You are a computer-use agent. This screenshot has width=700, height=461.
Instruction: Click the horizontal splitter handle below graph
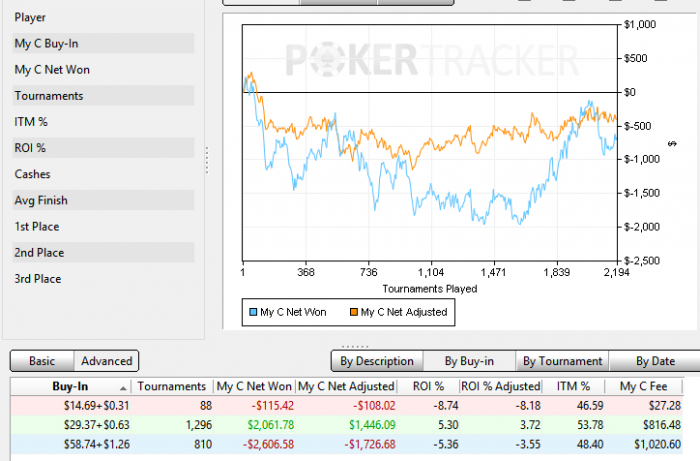[x=355, y=346]
